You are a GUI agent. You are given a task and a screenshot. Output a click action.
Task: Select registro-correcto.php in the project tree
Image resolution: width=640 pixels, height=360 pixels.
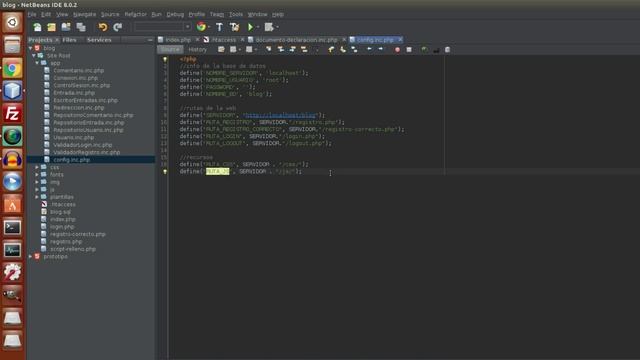pyautogui.click(x=78, y=234)
